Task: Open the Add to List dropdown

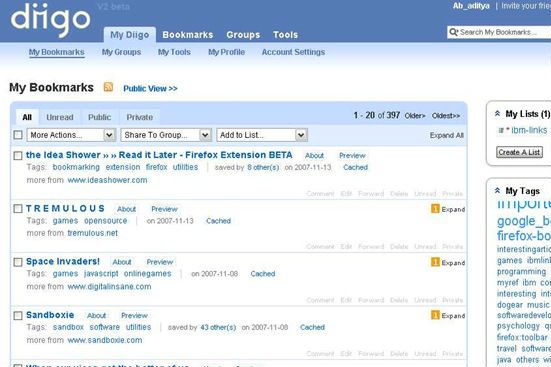Action: [x=262, y=135]
